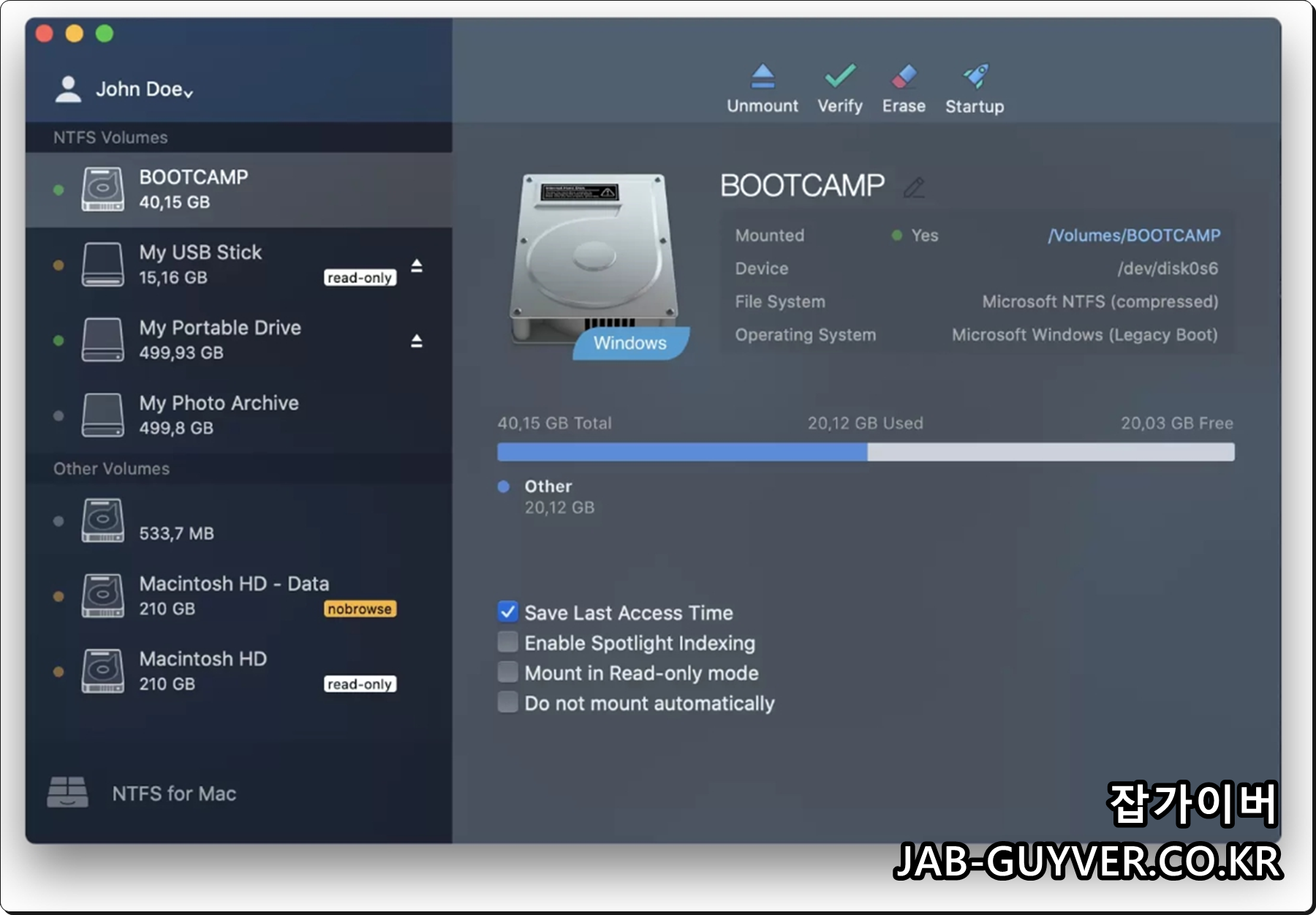The width and height of the screenshot is (1316, 915).
Task: Enable Spotlight Indexing checkbox
Action: click(507, 642)
